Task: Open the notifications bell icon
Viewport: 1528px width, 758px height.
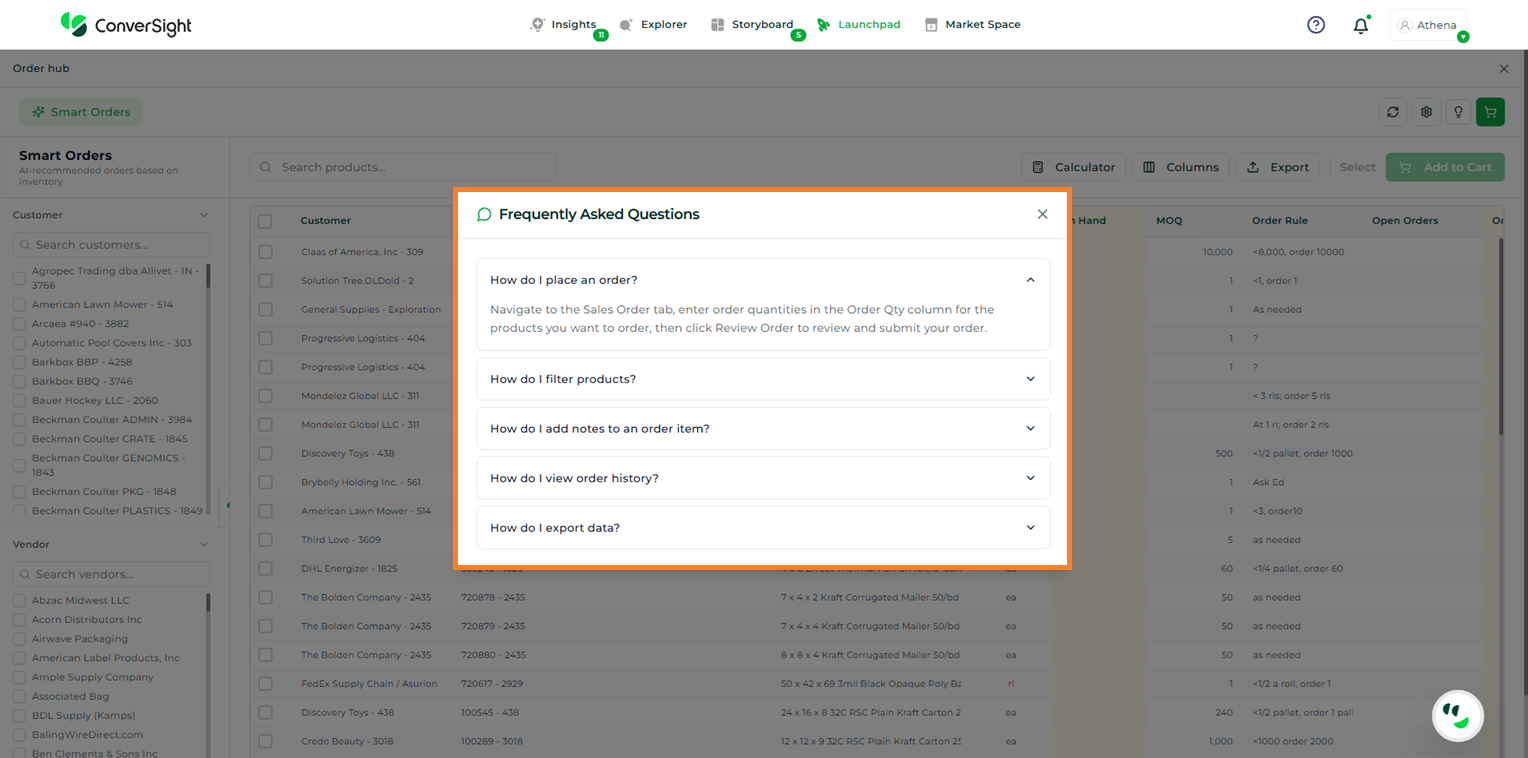Action: pos(1360,26)
